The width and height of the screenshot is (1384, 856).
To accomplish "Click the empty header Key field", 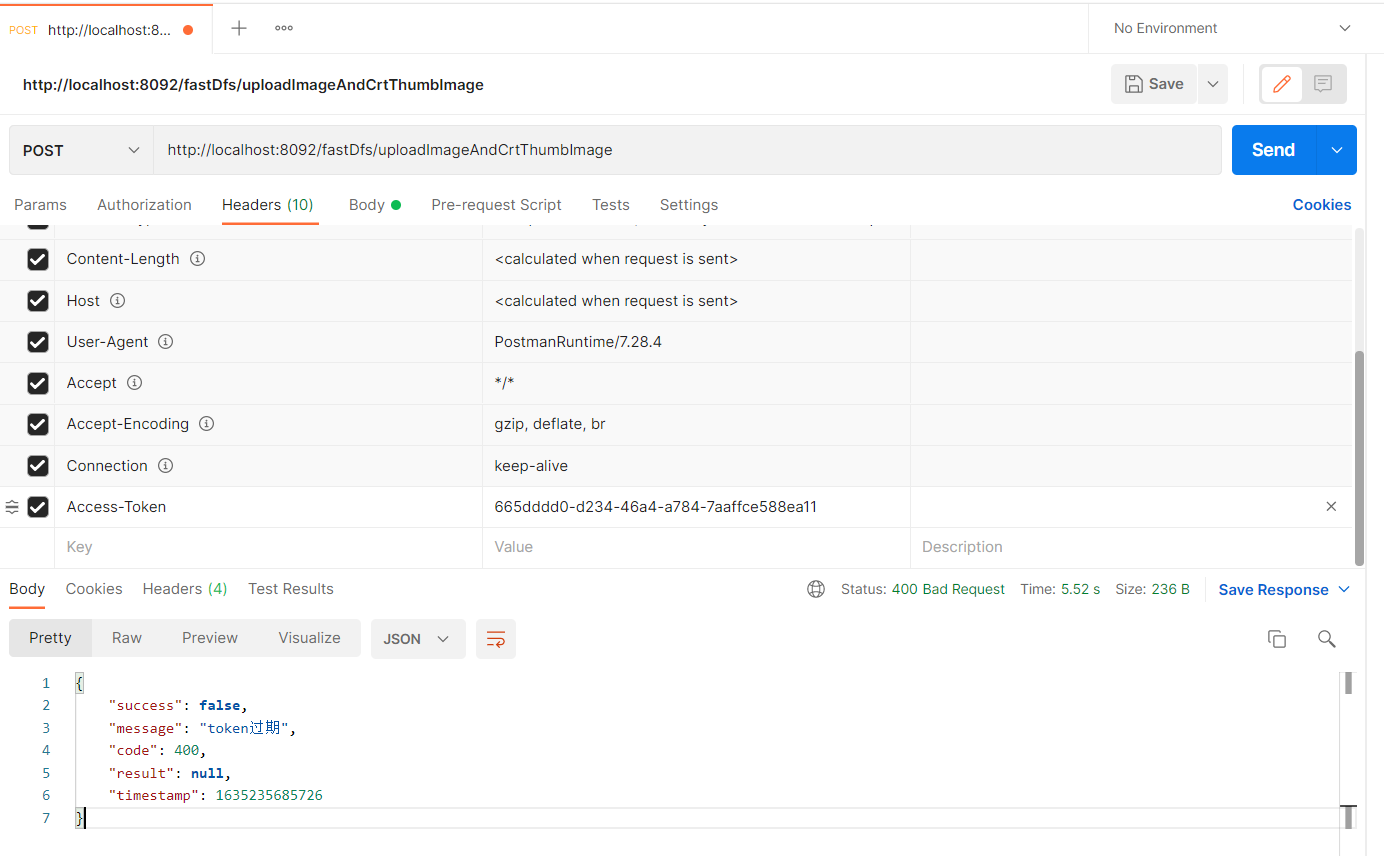I will coord(268,548).
